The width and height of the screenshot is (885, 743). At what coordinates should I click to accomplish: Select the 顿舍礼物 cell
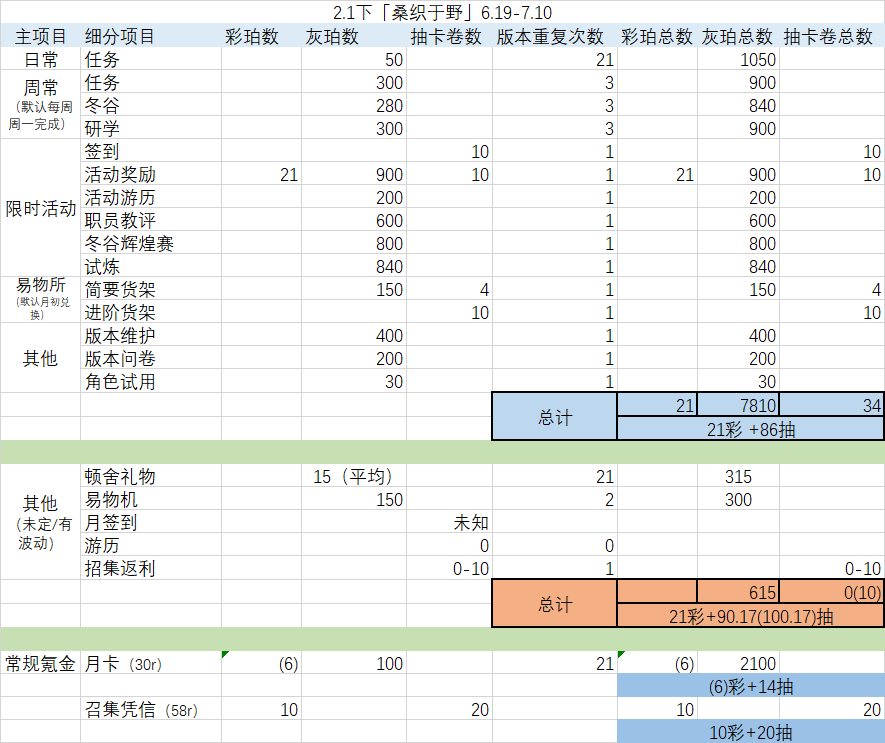click(151, 476)
